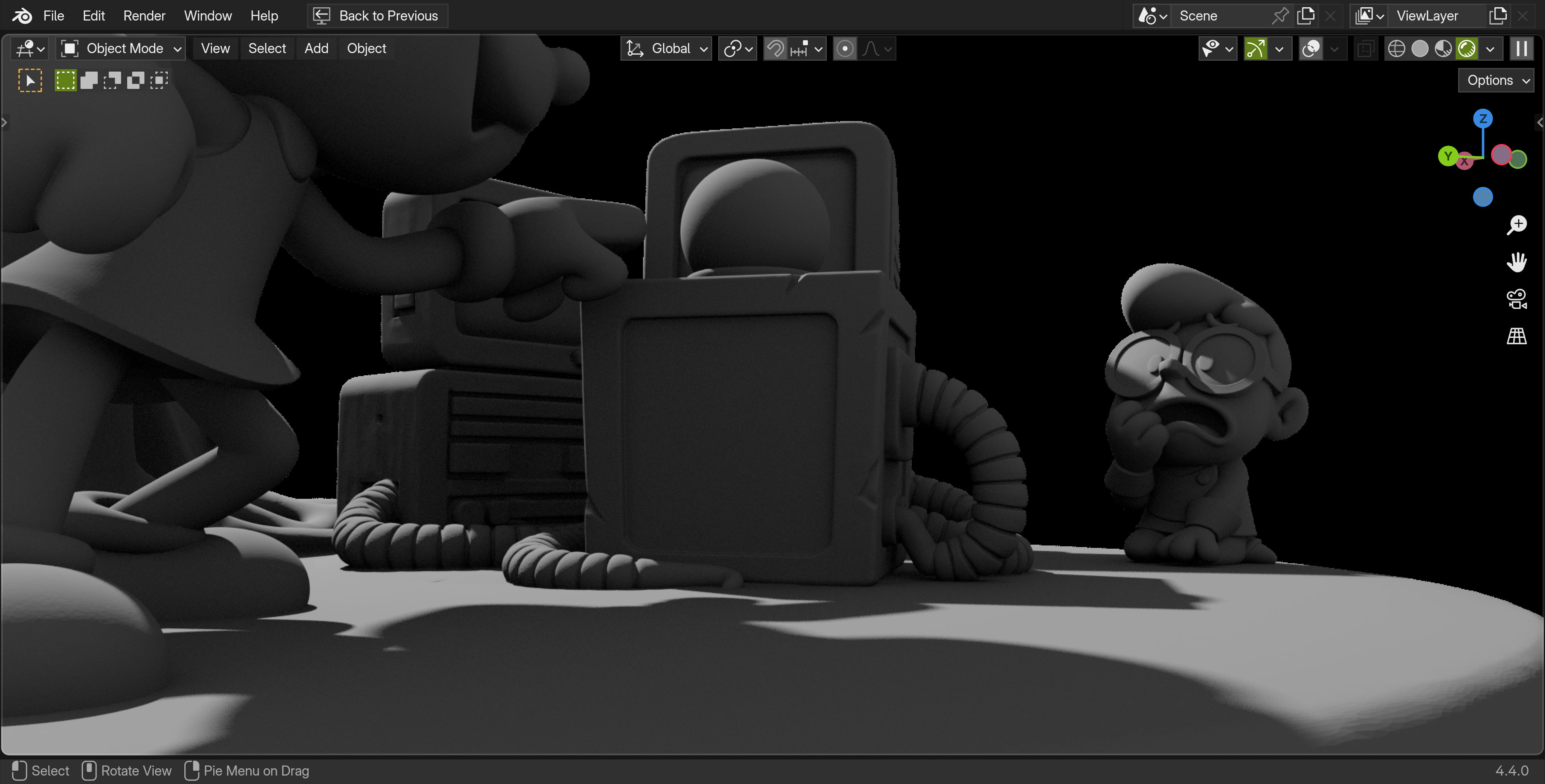Add a new view layer

pyautogui.click(x=1498, y=16)
